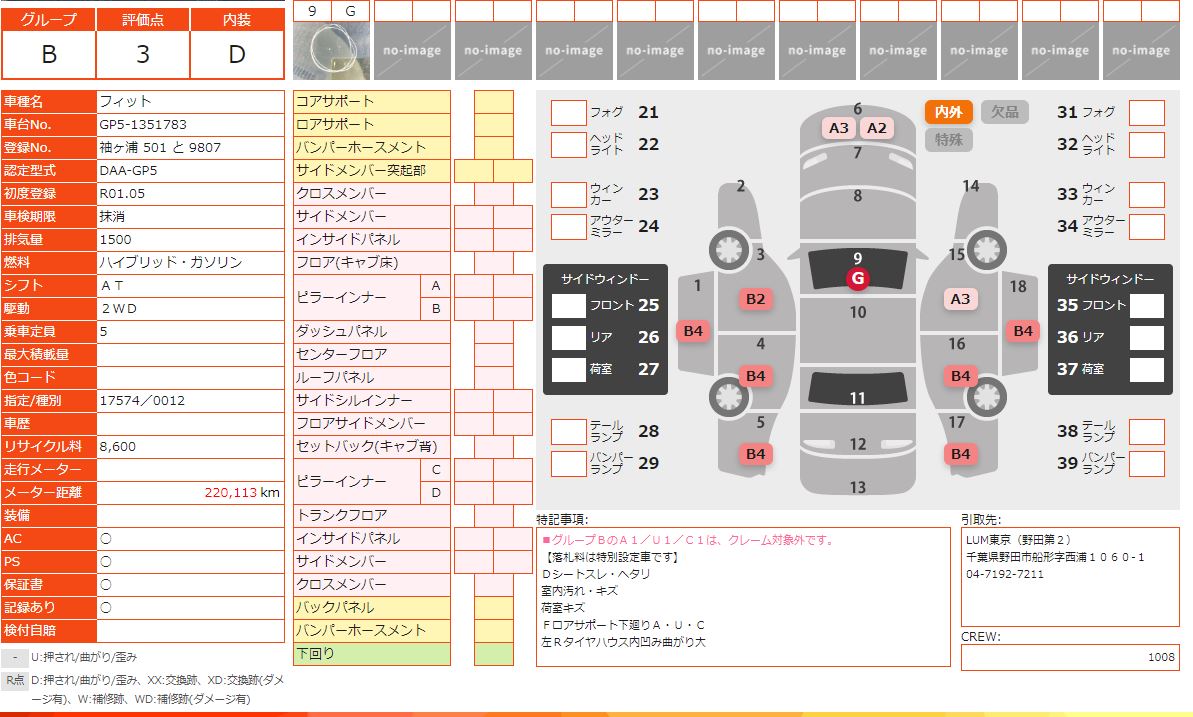
Task: Switch to the 欠品 view
Action: tap(1004, 112)
